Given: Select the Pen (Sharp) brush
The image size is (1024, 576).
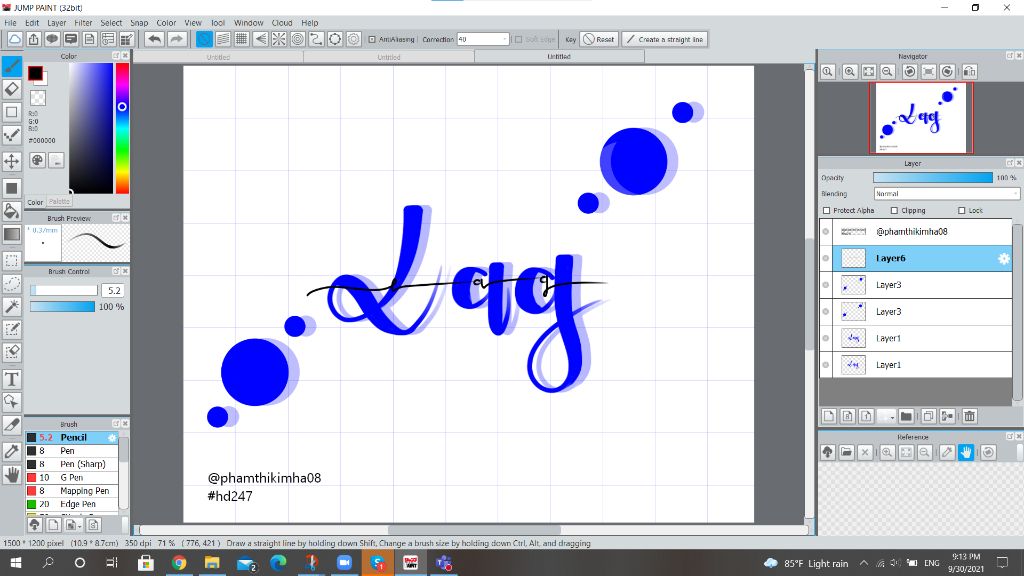Looking at the screenshot, I should pos(72,464).
